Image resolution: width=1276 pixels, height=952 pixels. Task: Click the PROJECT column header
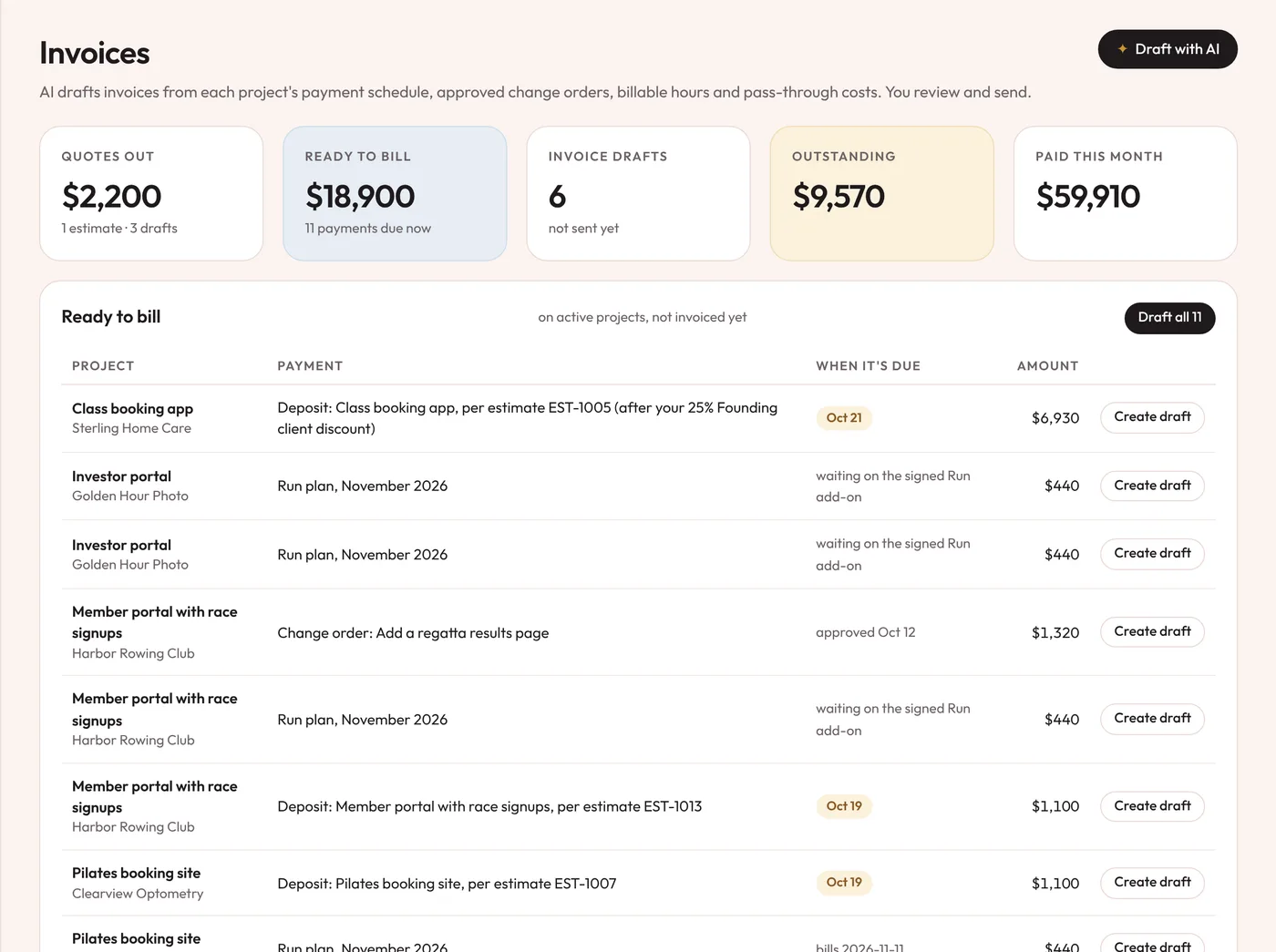click(103, 366)
